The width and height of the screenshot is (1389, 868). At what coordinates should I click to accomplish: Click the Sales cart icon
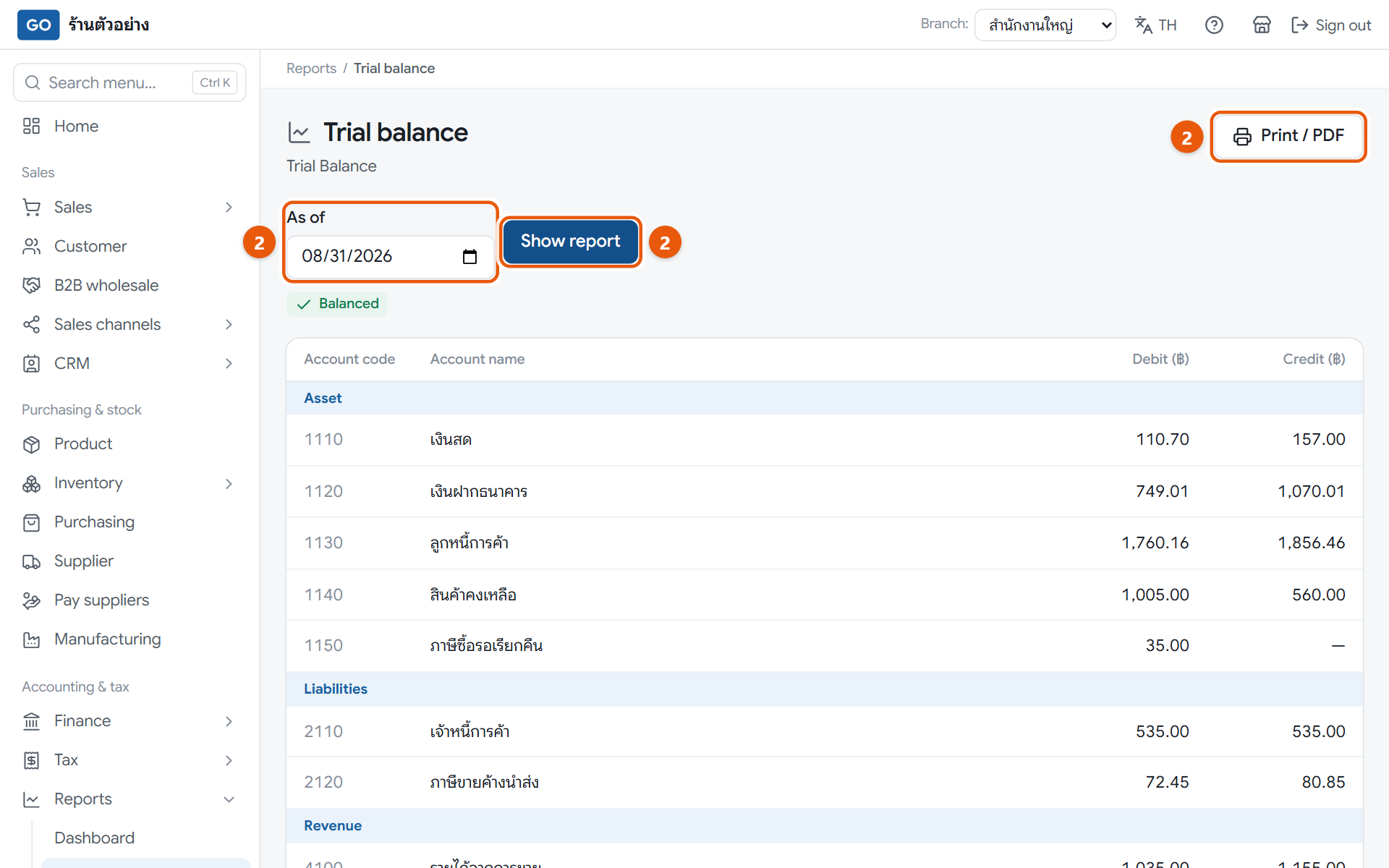pyautogui.click(x=31, y=207)
